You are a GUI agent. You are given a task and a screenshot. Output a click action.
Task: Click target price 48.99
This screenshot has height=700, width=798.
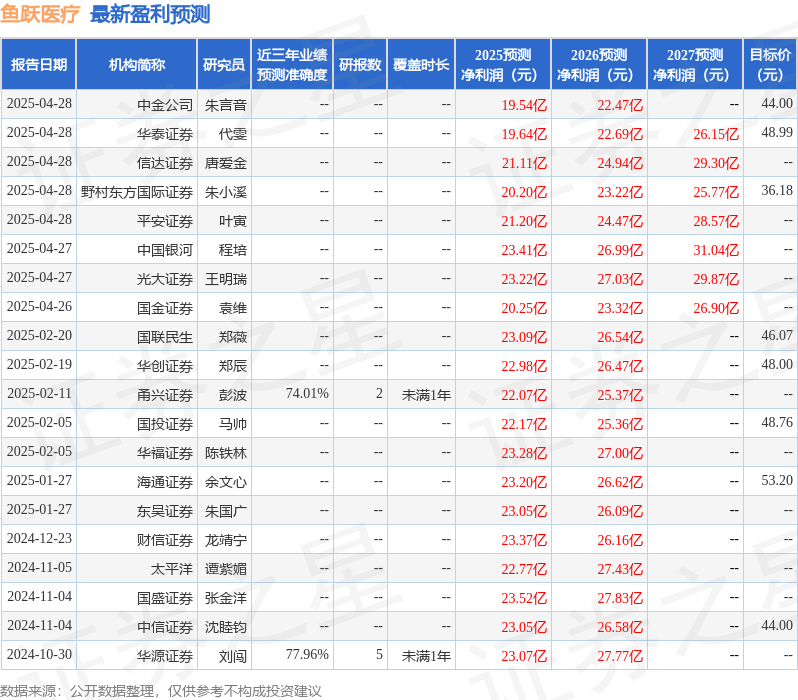click(777, 132)
